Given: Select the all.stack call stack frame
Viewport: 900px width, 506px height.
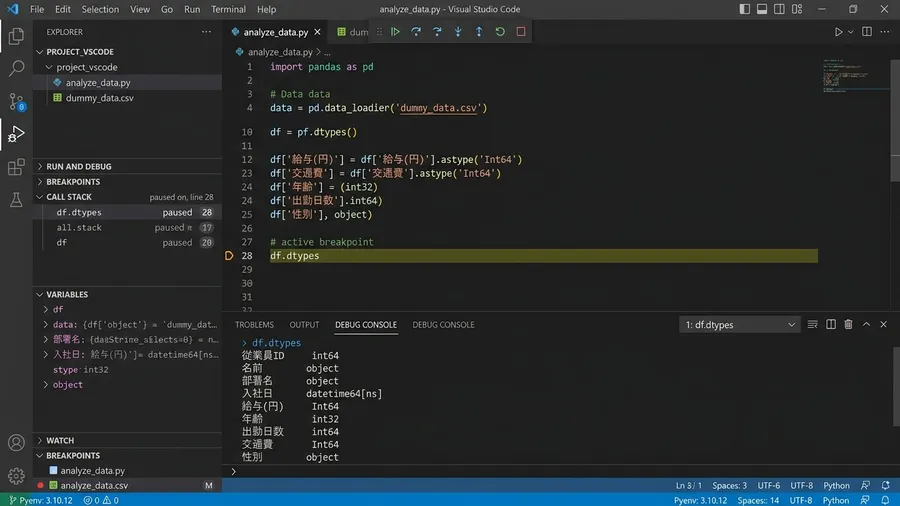Looking at the screenshot, I should point(127,227).
